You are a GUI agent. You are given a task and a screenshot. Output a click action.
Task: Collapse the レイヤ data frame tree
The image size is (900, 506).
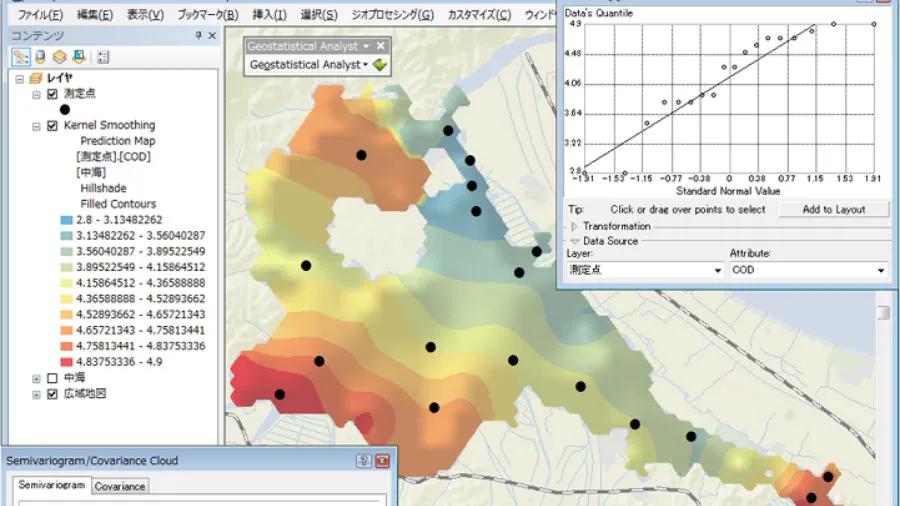click(x=20, y=79)
